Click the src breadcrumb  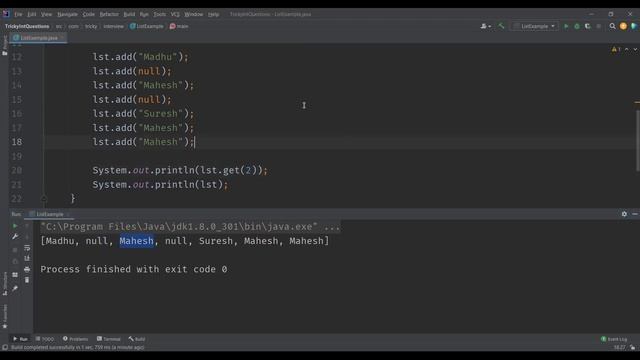(x=59, y=26)
